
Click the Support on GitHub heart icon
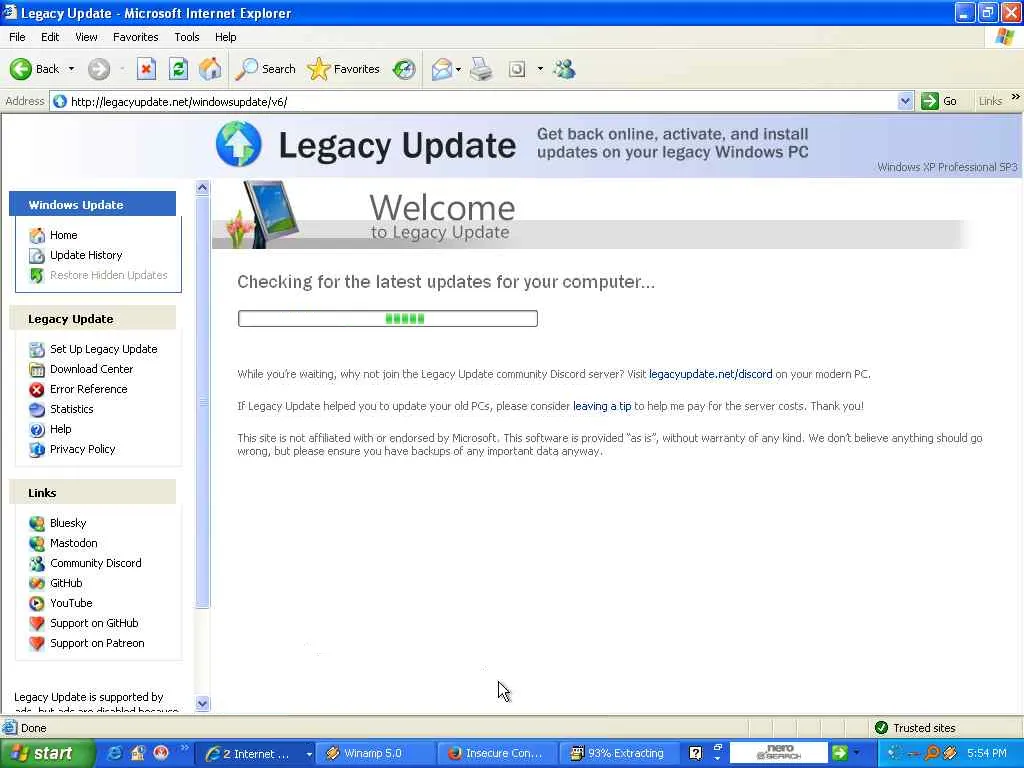(37, 624)
